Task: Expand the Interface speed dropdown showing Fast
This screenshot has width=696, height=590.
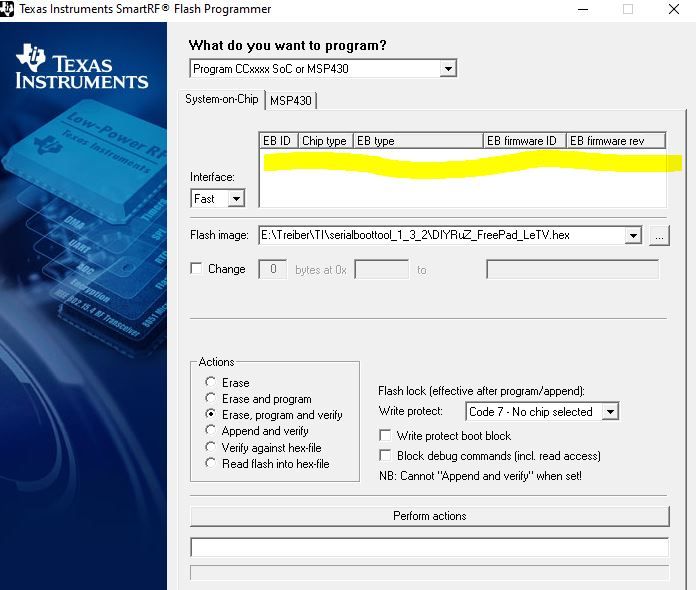Action: (236, 198)
